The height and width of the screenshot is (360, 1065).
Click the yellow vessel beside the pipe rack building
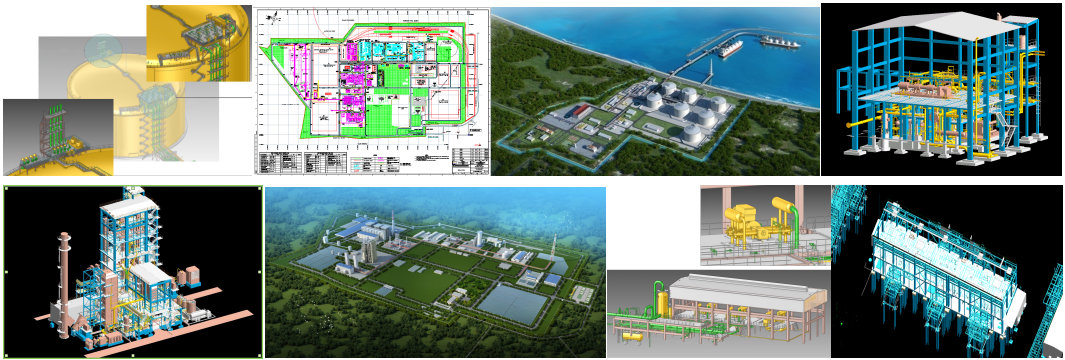(658, 300)
